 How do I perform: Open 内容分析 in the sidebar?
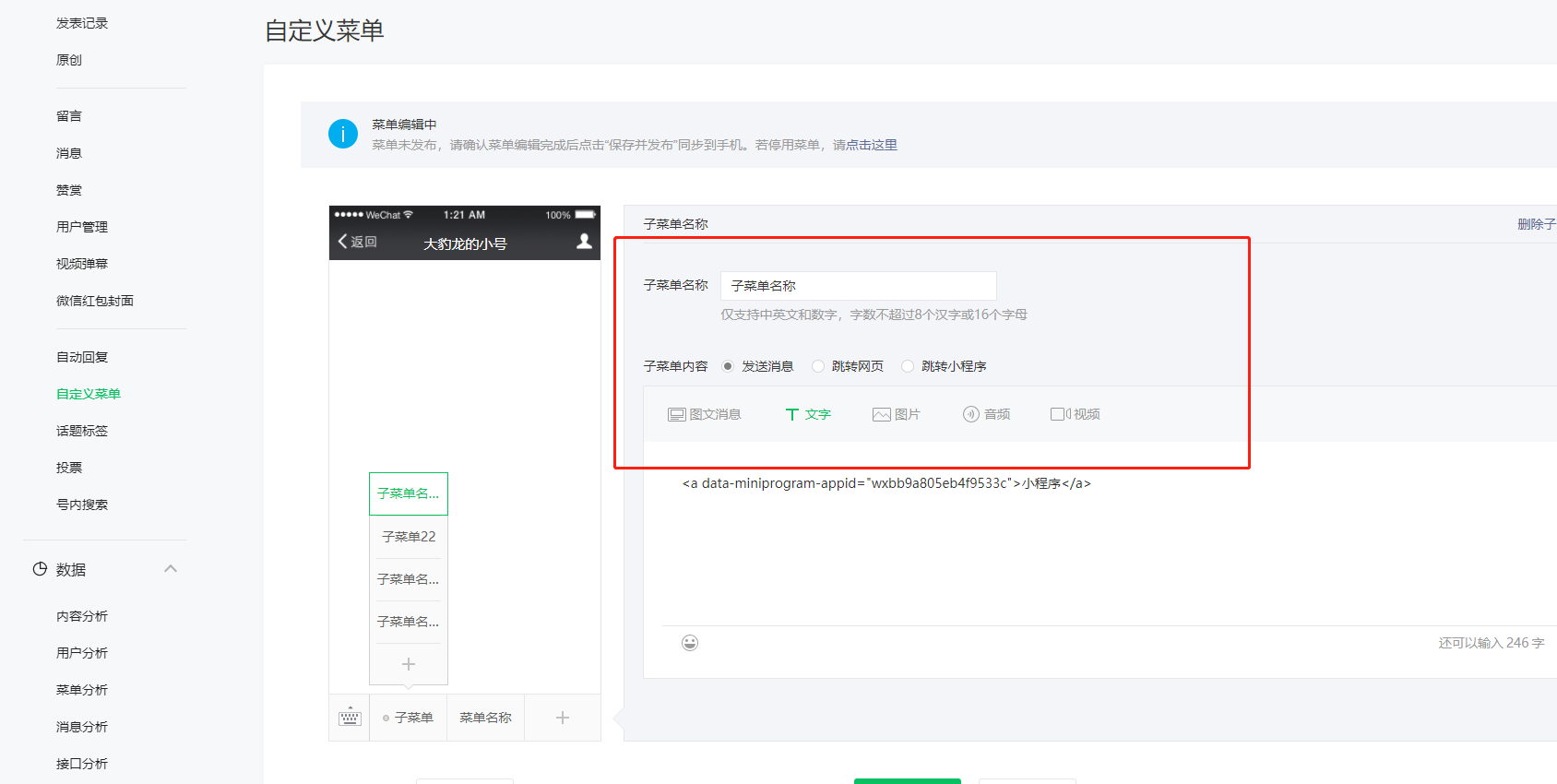[82, 616]
